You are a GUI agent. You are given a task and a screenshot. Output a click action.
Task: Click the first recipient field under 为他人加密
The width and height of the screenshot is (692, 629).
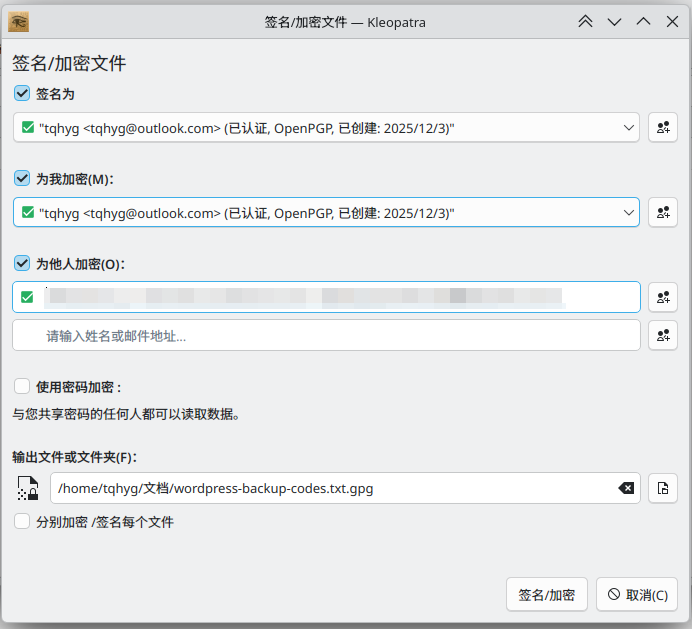pos(326,297)
